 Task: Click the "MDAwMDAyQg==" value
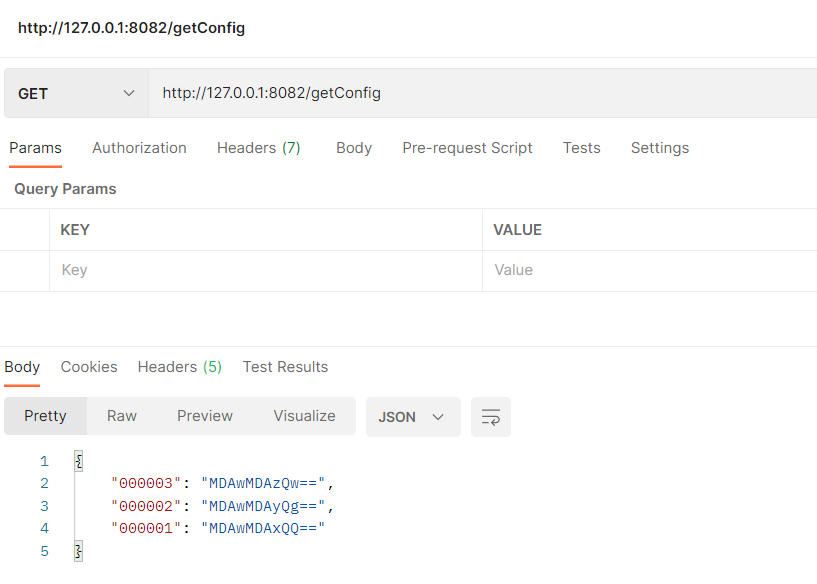tap(263, 506)
